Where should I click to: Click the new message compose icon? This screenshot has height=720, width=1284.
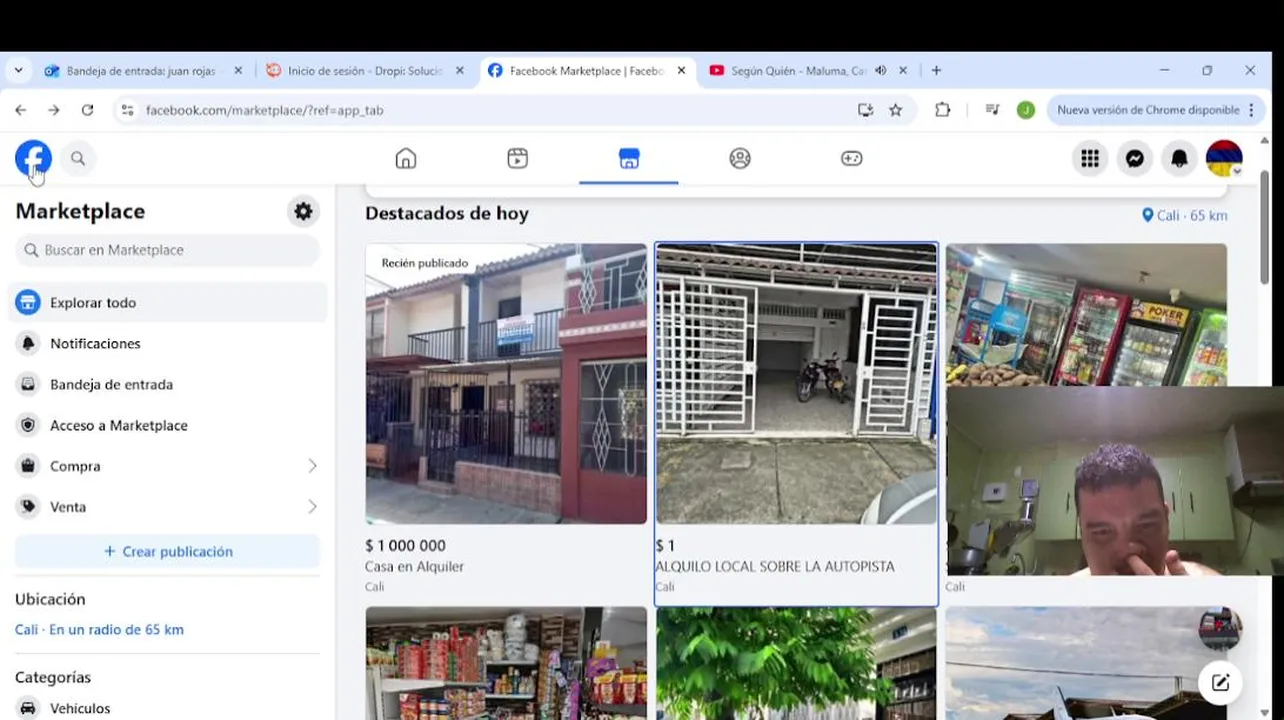click(x=1220, y=683)
